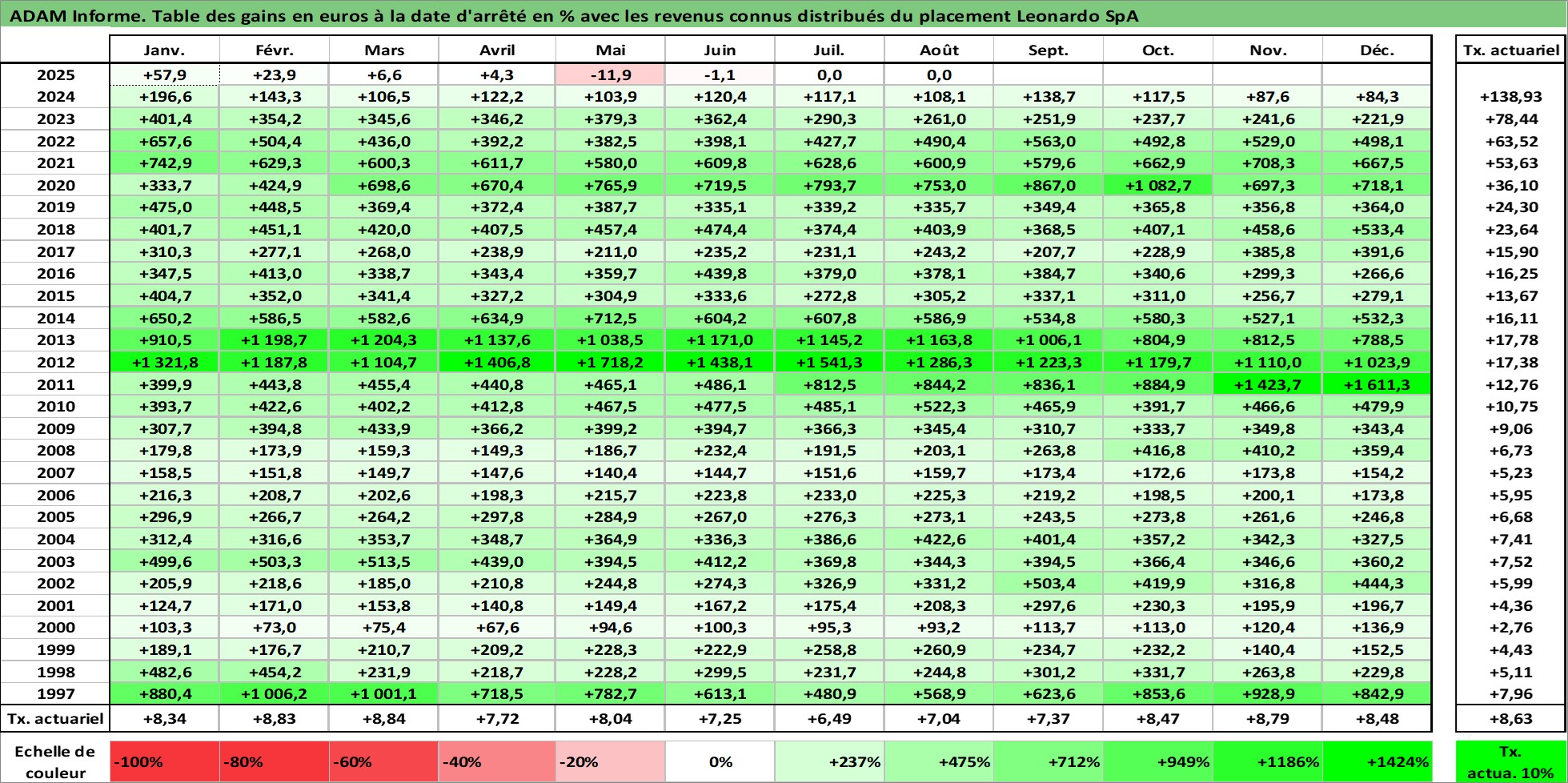Click the +949% color scale swatch
The image size is (1568, 783).
(1158, 761)
